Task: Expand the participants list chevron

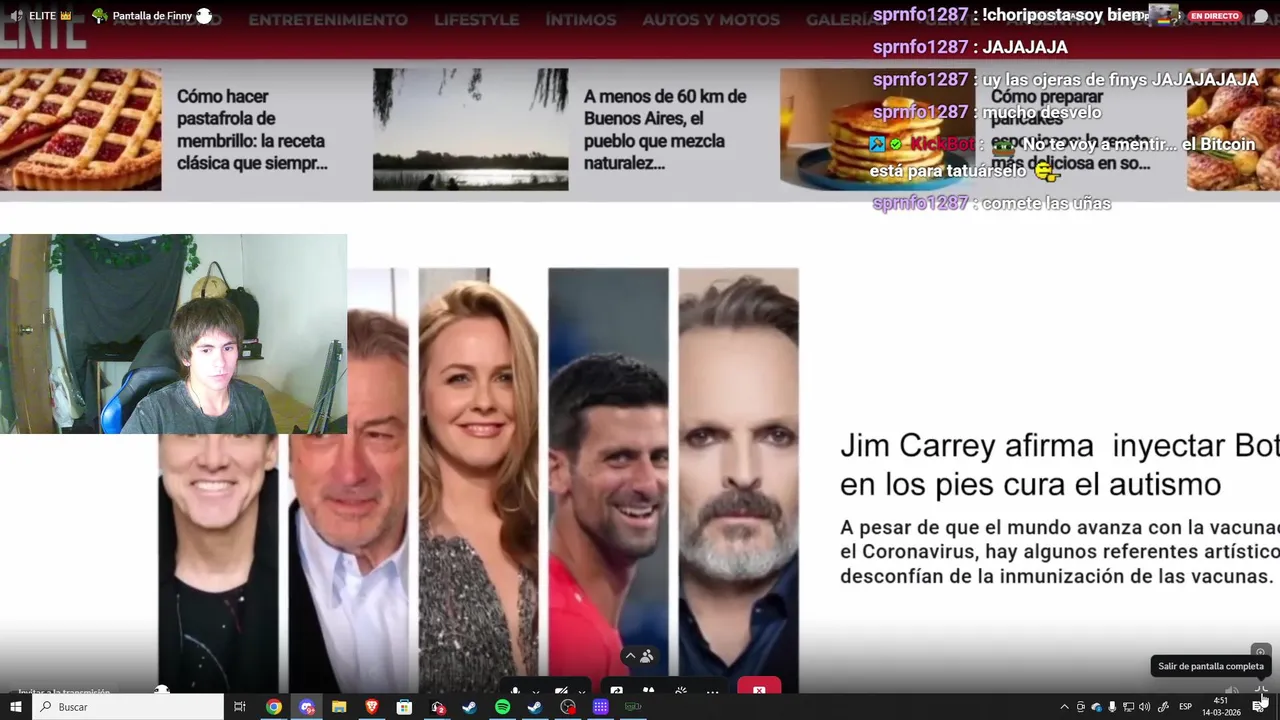Action: click(x=630, y=656)
